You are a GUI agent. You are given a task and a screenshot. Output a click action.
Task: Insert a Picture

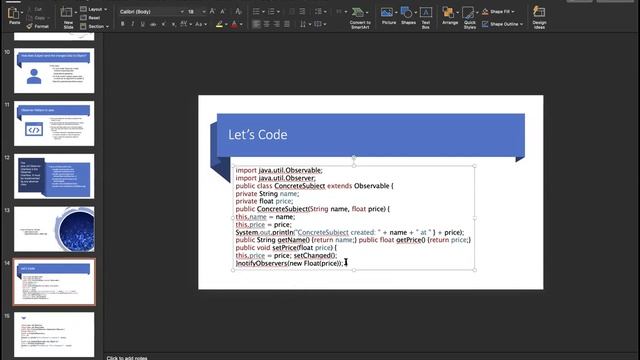coord(388,16)
